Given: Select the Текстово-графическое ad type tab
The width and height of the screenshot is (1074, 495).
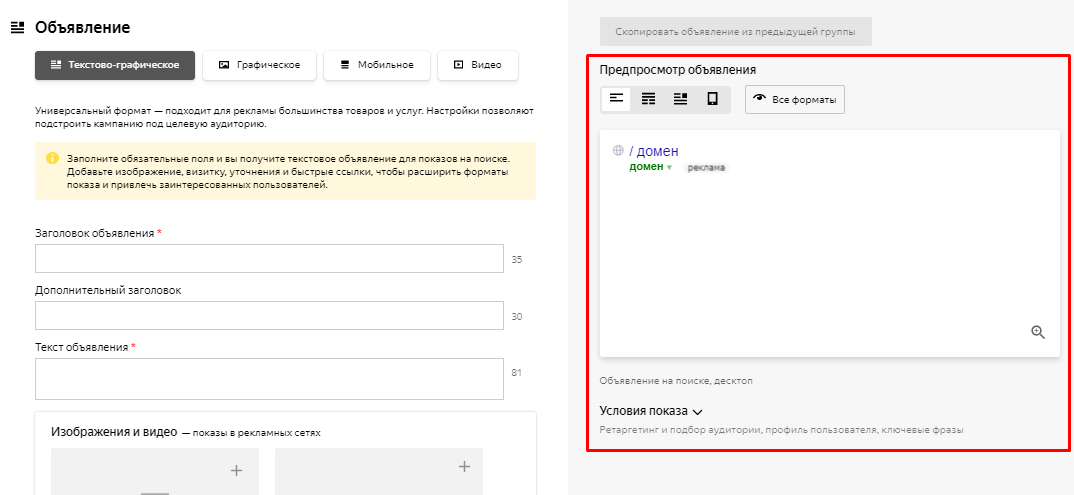Looking at the screenshot, I should pyautogui.click(x=115, y=65).
